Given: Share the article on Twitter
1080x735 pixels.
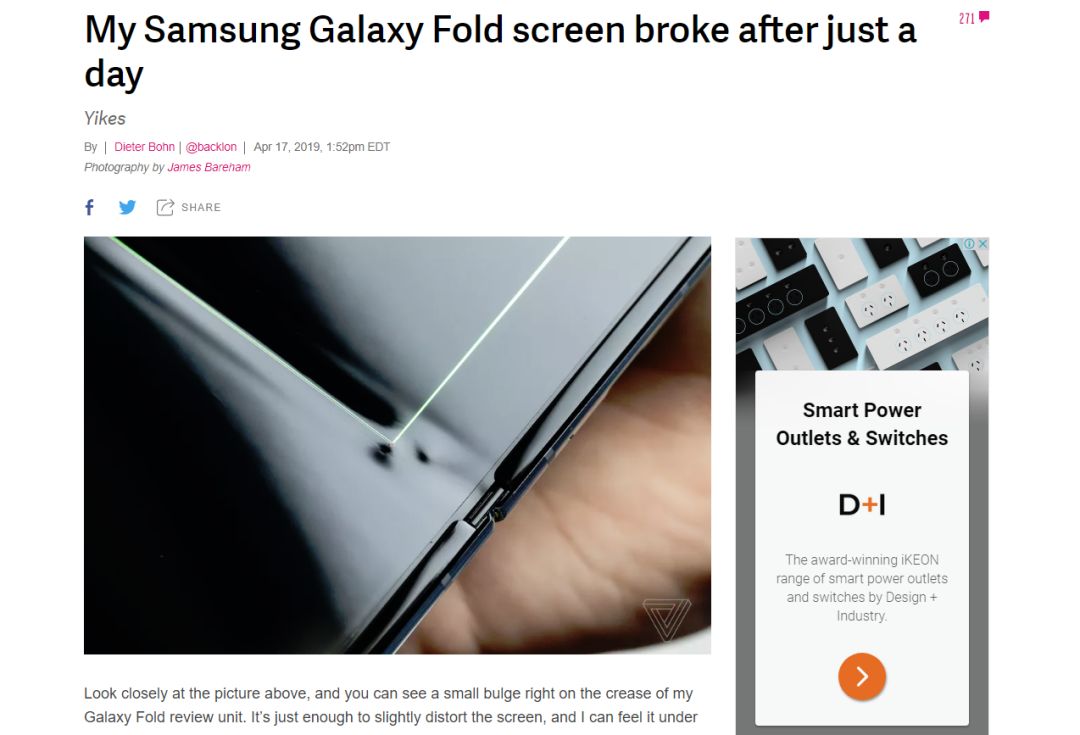Looking at the screenshot, I should click(127, 207).
